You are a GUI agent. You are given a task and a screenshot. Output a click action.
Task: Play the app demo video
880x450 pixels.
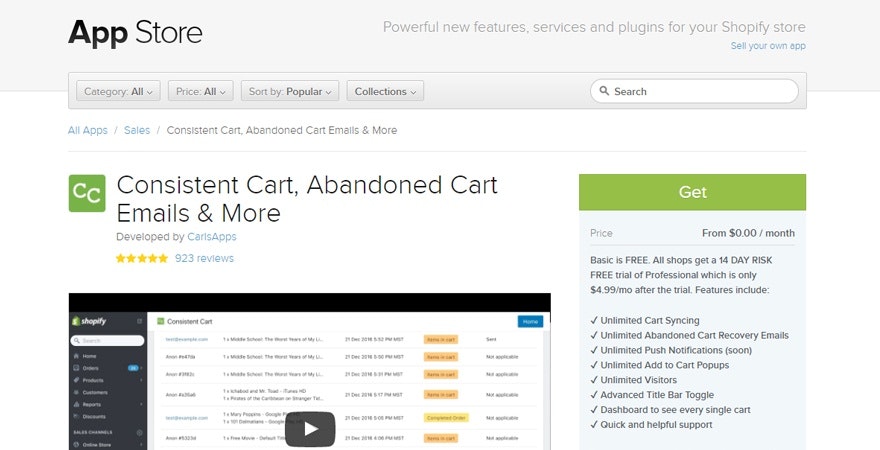[309, 428]
